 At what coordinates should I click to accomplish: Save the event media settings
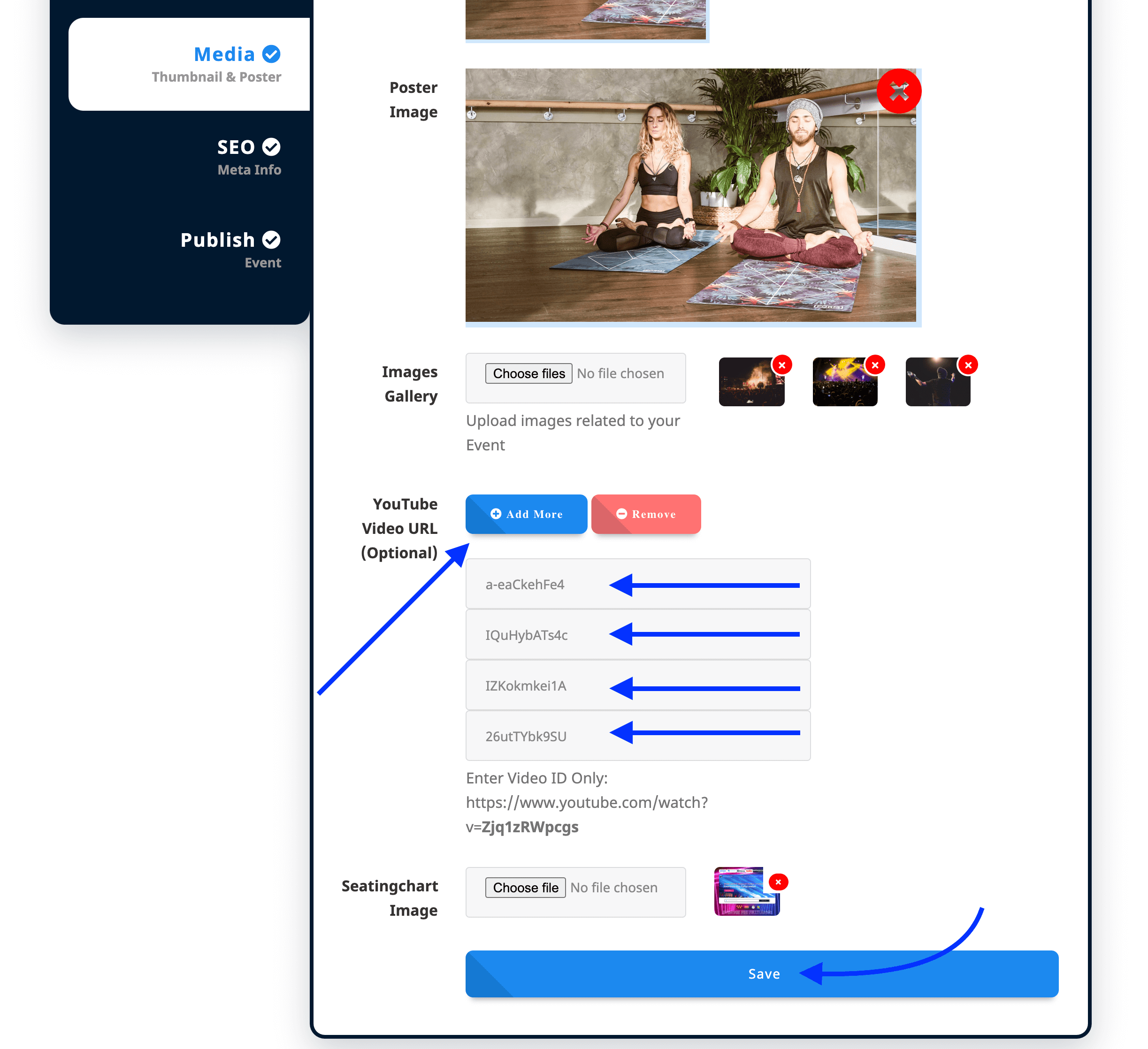click(763, 973)
